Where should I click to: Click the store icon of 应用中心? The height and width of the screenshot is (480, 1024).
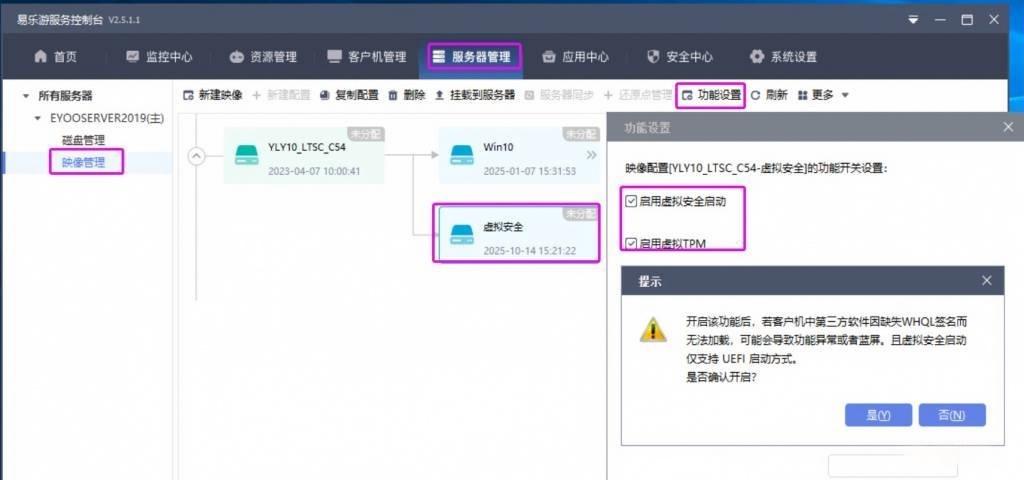(x=549, y=57)
